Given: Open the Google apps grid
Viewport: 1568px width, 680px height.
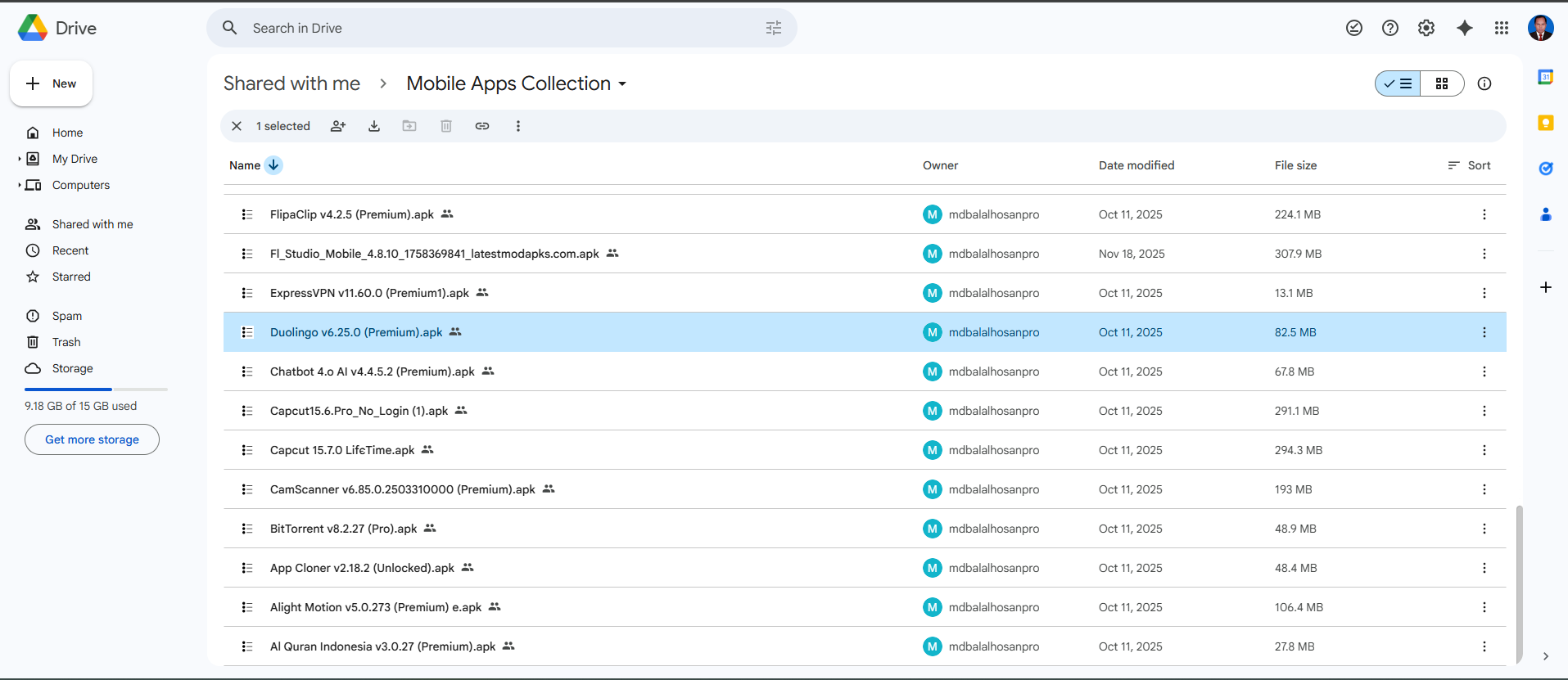Looking at the screenshot, I should 1501,28.
